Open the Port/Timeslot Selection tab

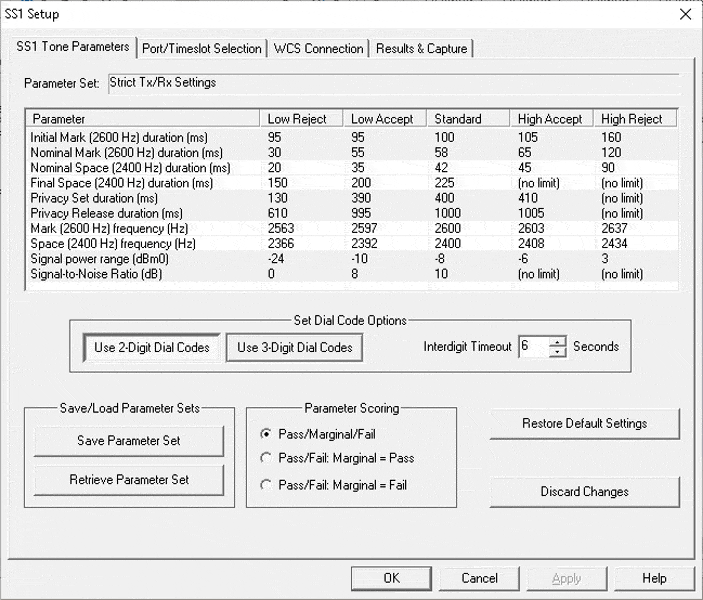pos(202,48)
